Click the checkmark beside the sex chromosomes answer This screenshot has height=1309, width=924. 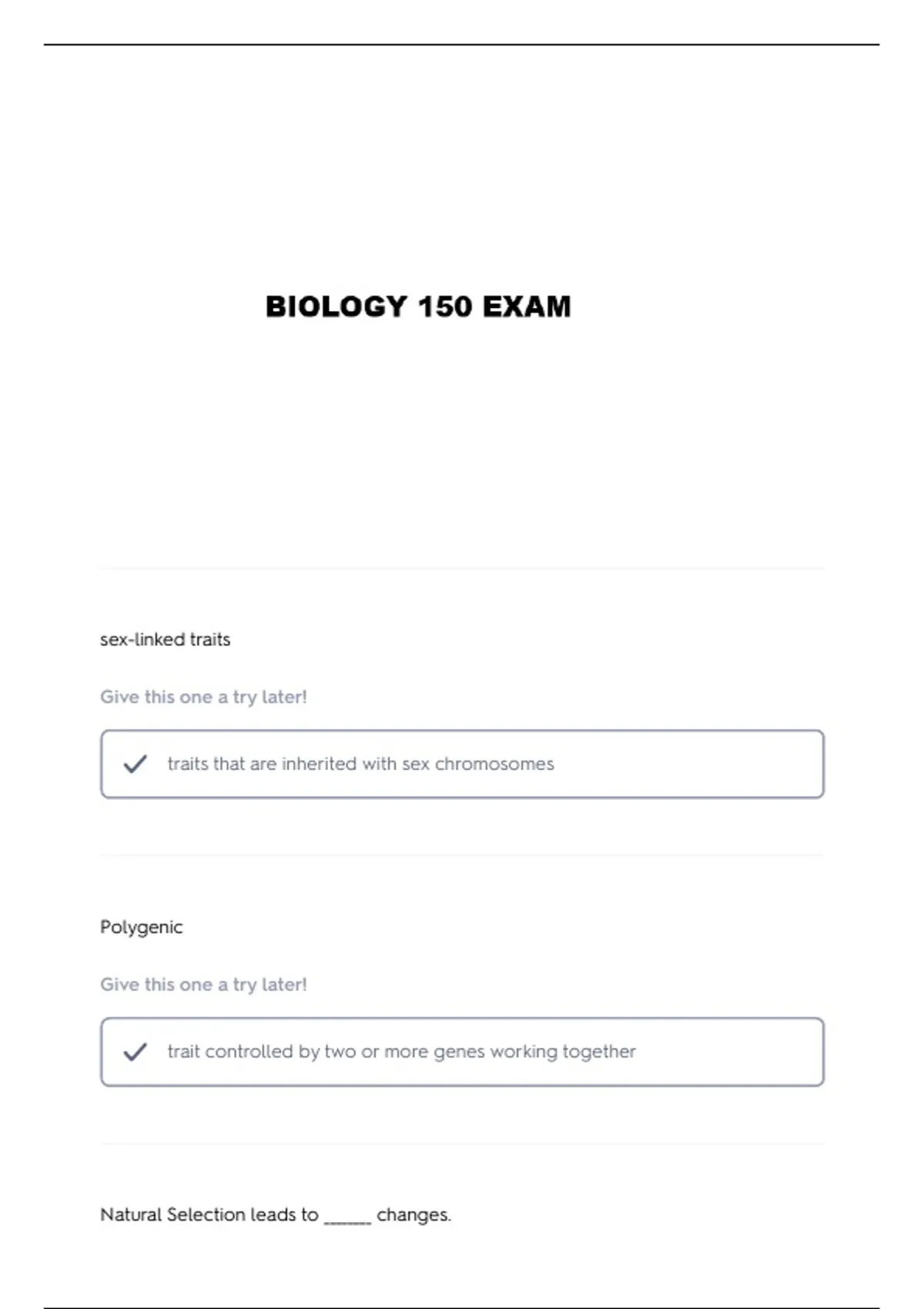135,764
